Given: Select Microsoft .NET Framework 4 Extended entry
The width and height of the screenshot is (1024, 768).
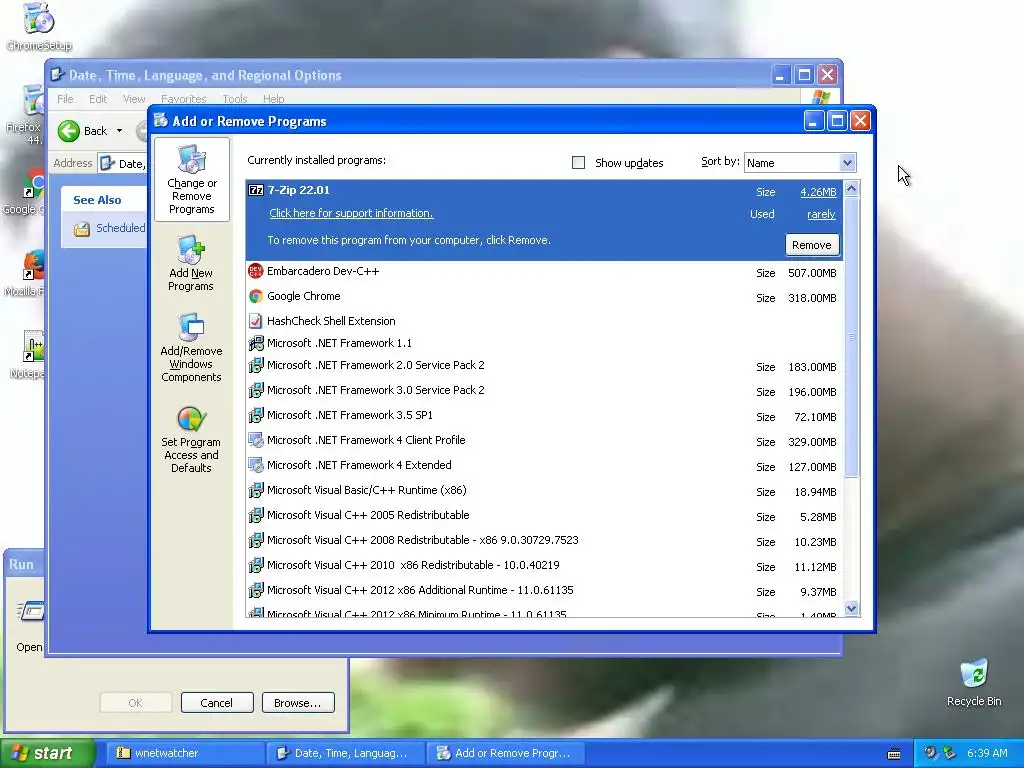Looking at the screenshot, I should click(x=545, y=466).
